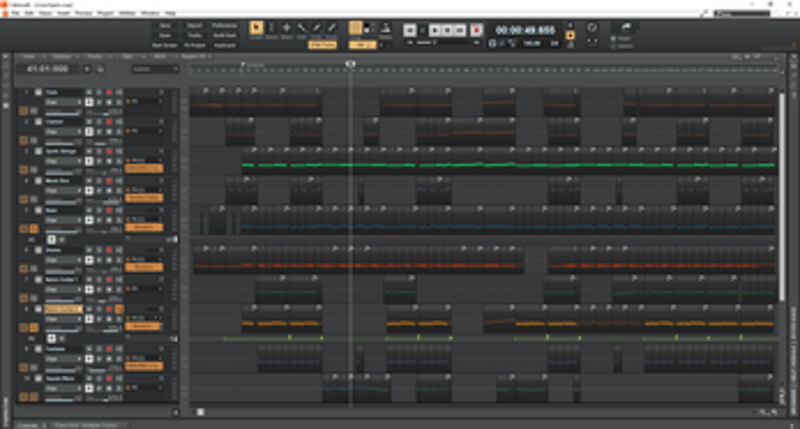Open the Utilities menu
This screenshot has height=429, width=800.
[x=128, y=13]
